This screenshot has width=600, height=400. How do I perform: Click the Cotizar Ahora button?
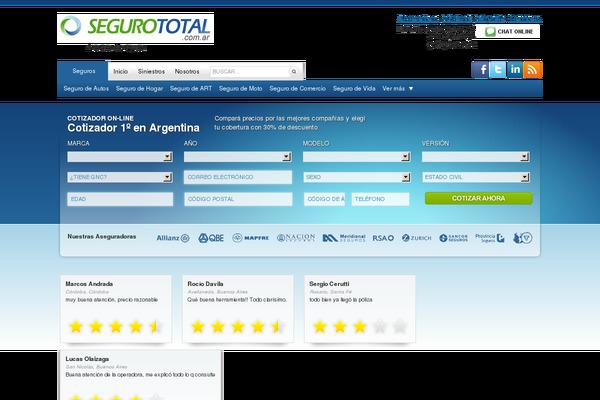coord(478,198)
